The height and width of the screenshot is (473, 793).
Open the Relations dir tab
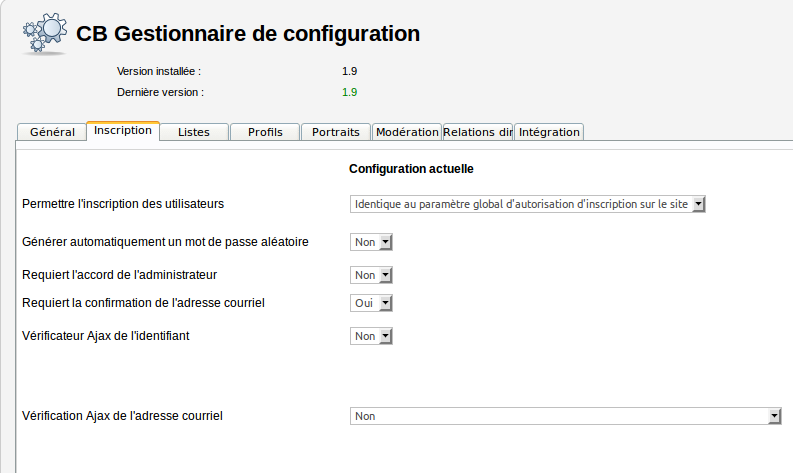point(477,132)
